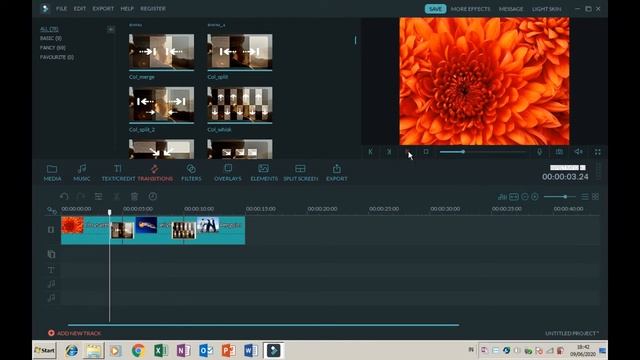This screenshot has width=640, height=360.
Task: Record a voiceover with microphone icon
Action: click(x=540, y=152)
